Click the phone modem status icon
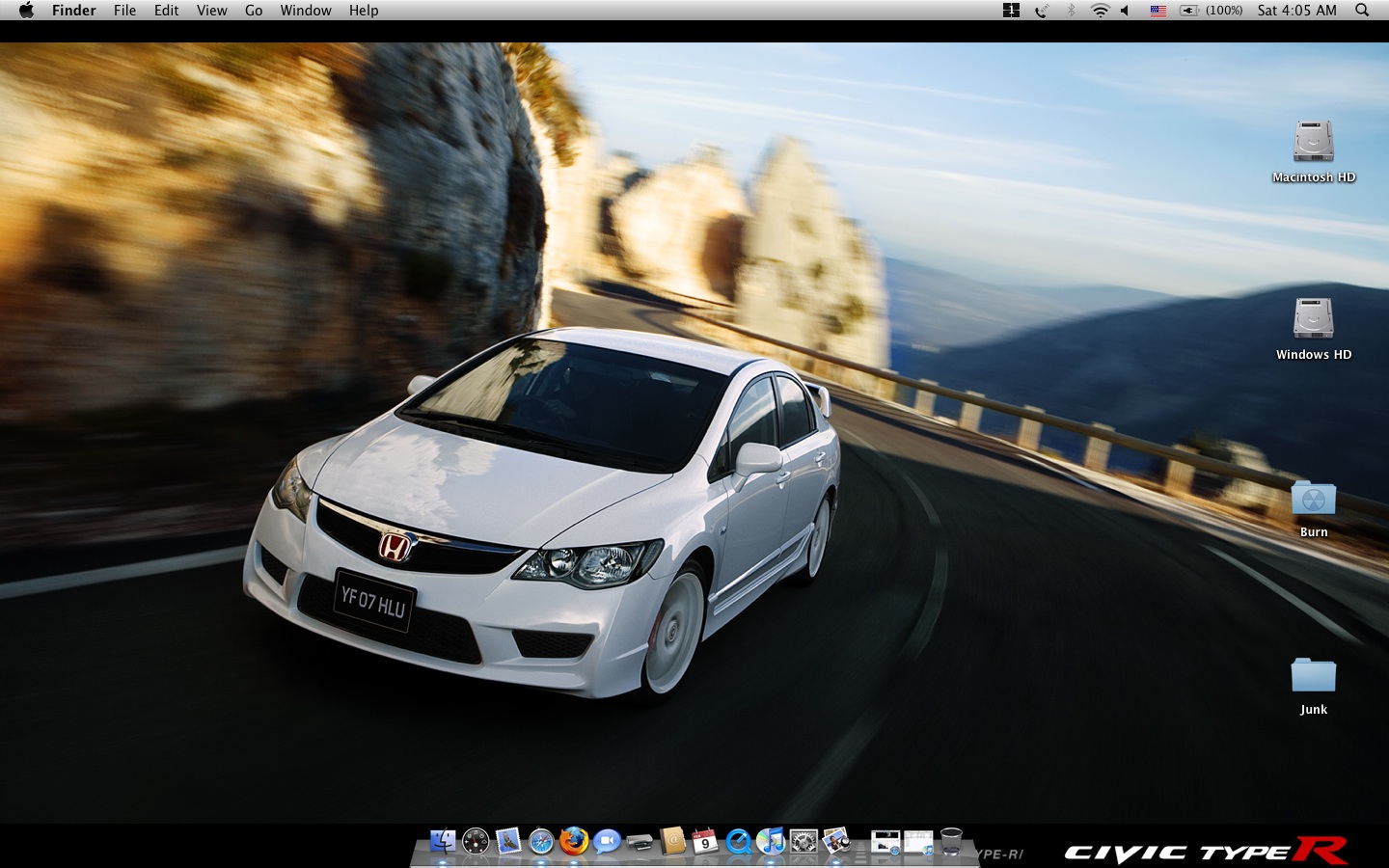Image resolution: width=1389 pixels, height=868 pixels. [1042, 11]
